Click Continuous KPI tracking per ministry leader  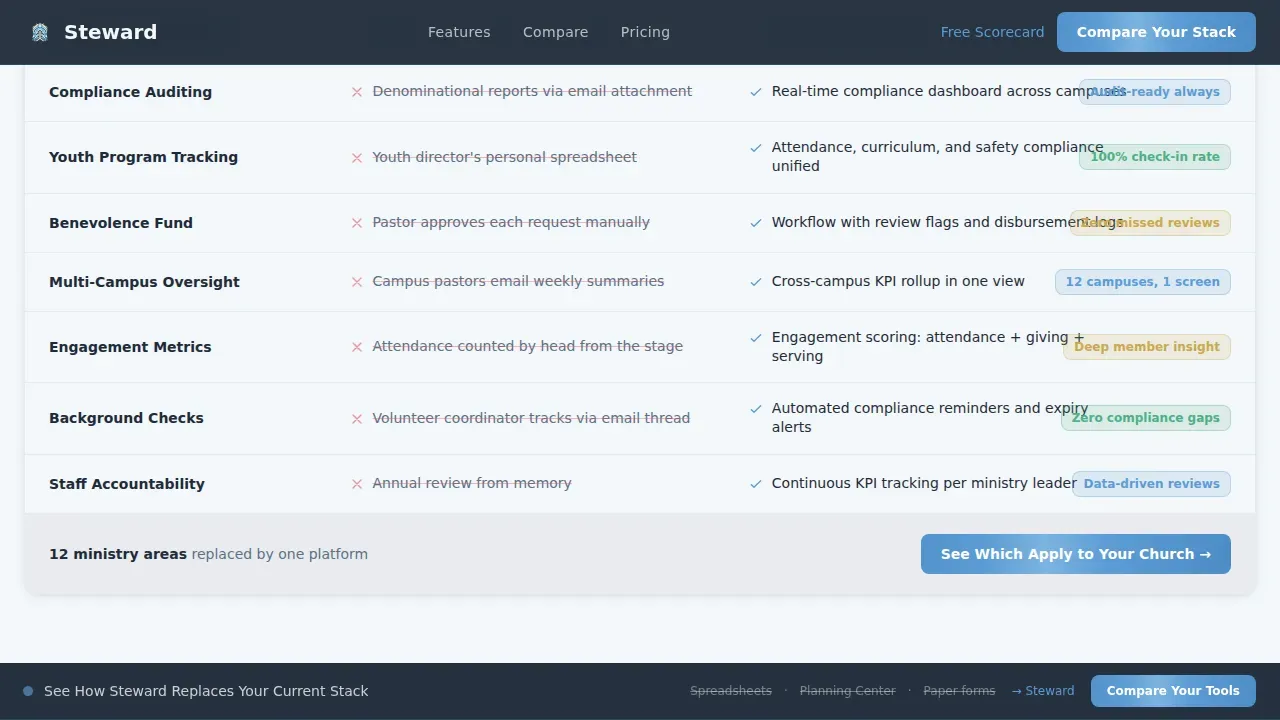click(924, 483)
